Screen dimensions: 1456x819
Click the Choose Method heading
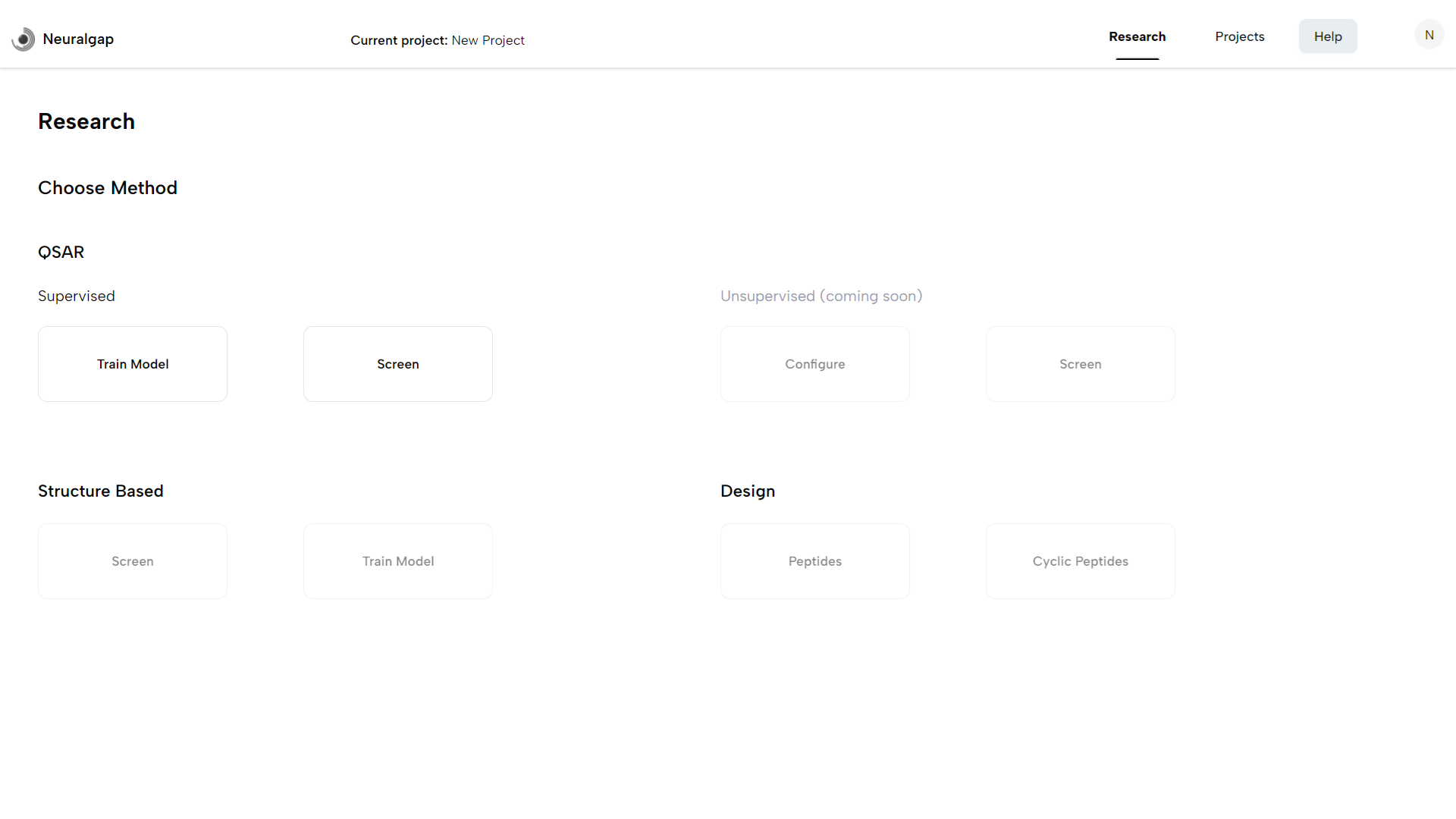108,188
